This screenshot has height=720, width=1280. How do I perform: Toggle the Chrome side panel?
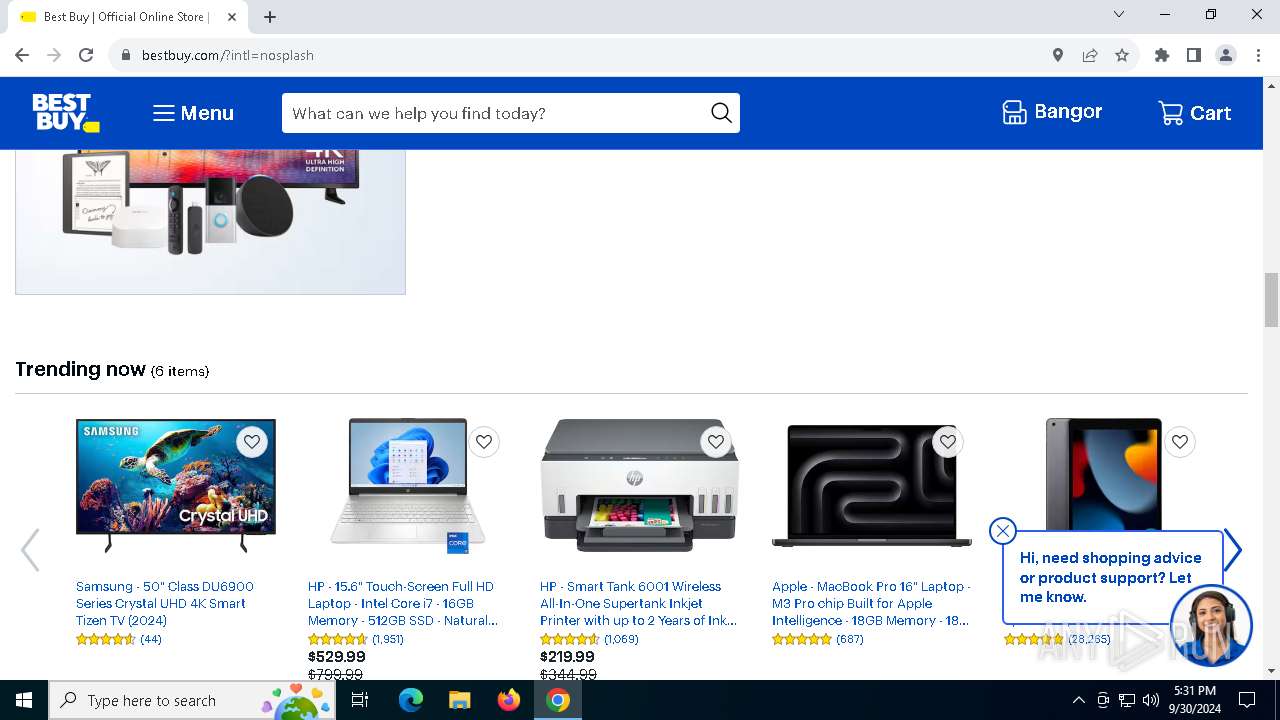point(1194,55)
